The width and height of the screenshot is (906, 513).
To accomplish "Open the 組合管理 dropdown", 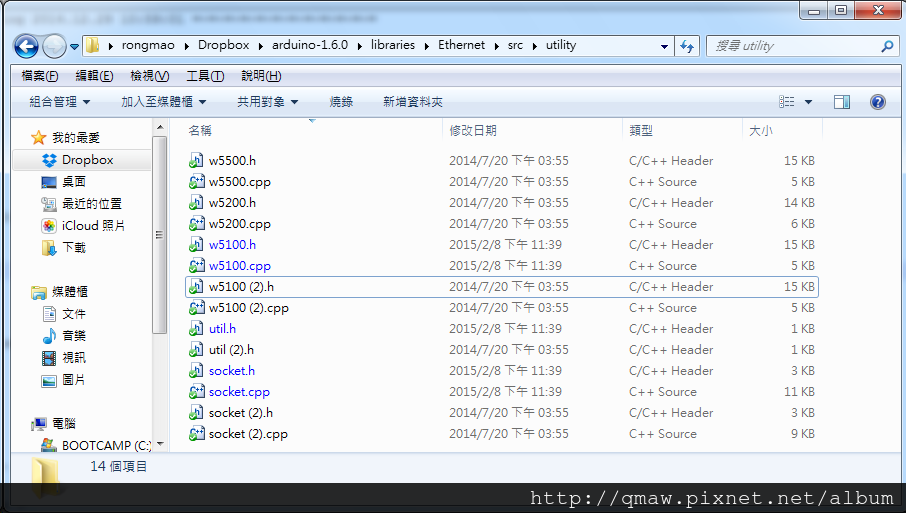I will click(60, 102).
